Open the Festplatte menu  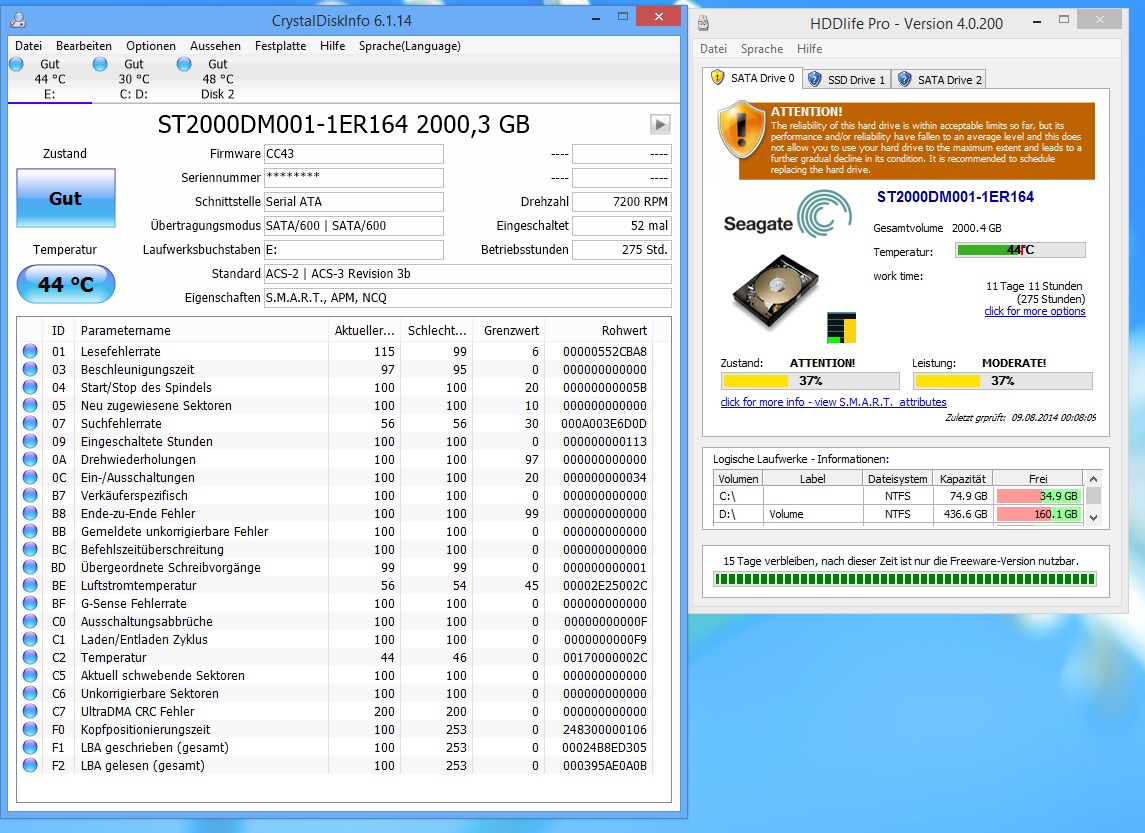click(x=280, y=46)
